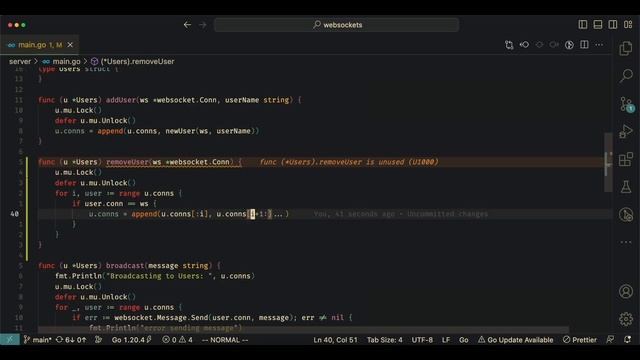Select the Go language mode in the status bar
640x360 pixels.
click(x=464, y=340)
